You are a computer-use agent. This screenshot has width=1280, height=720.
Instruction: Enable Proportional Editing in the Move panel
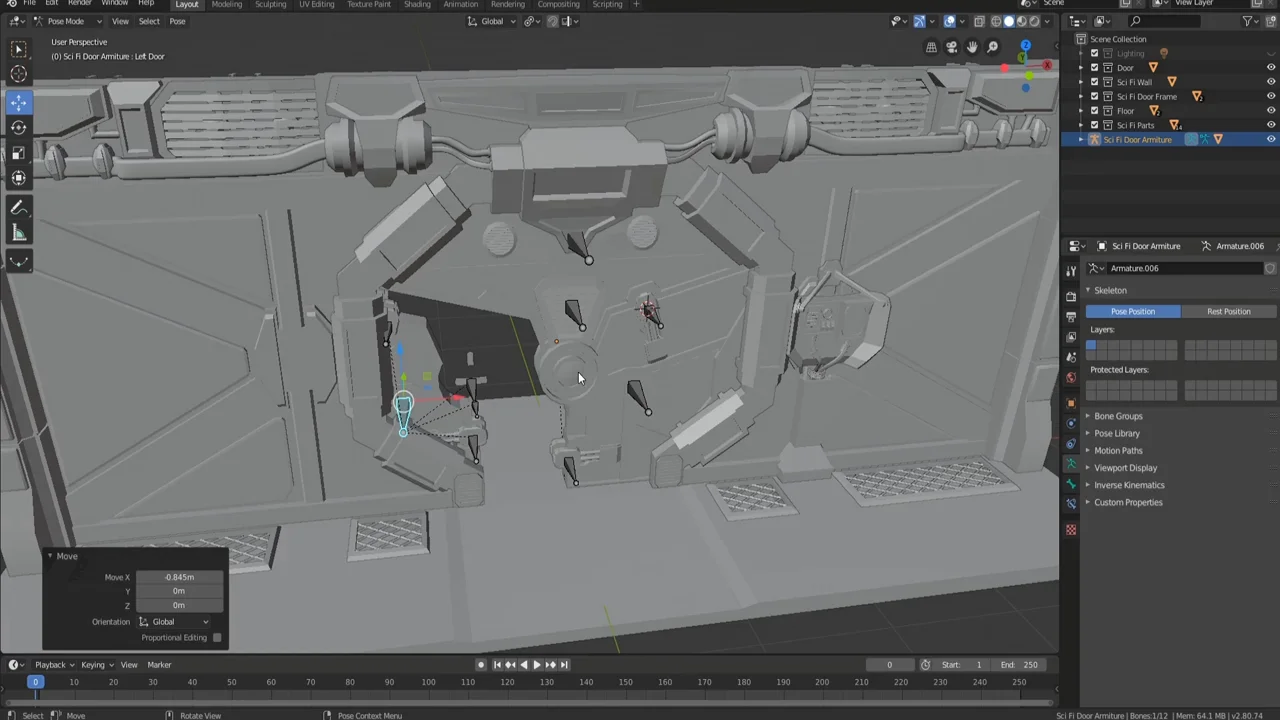pyautogui.click(x=217, y=637)
